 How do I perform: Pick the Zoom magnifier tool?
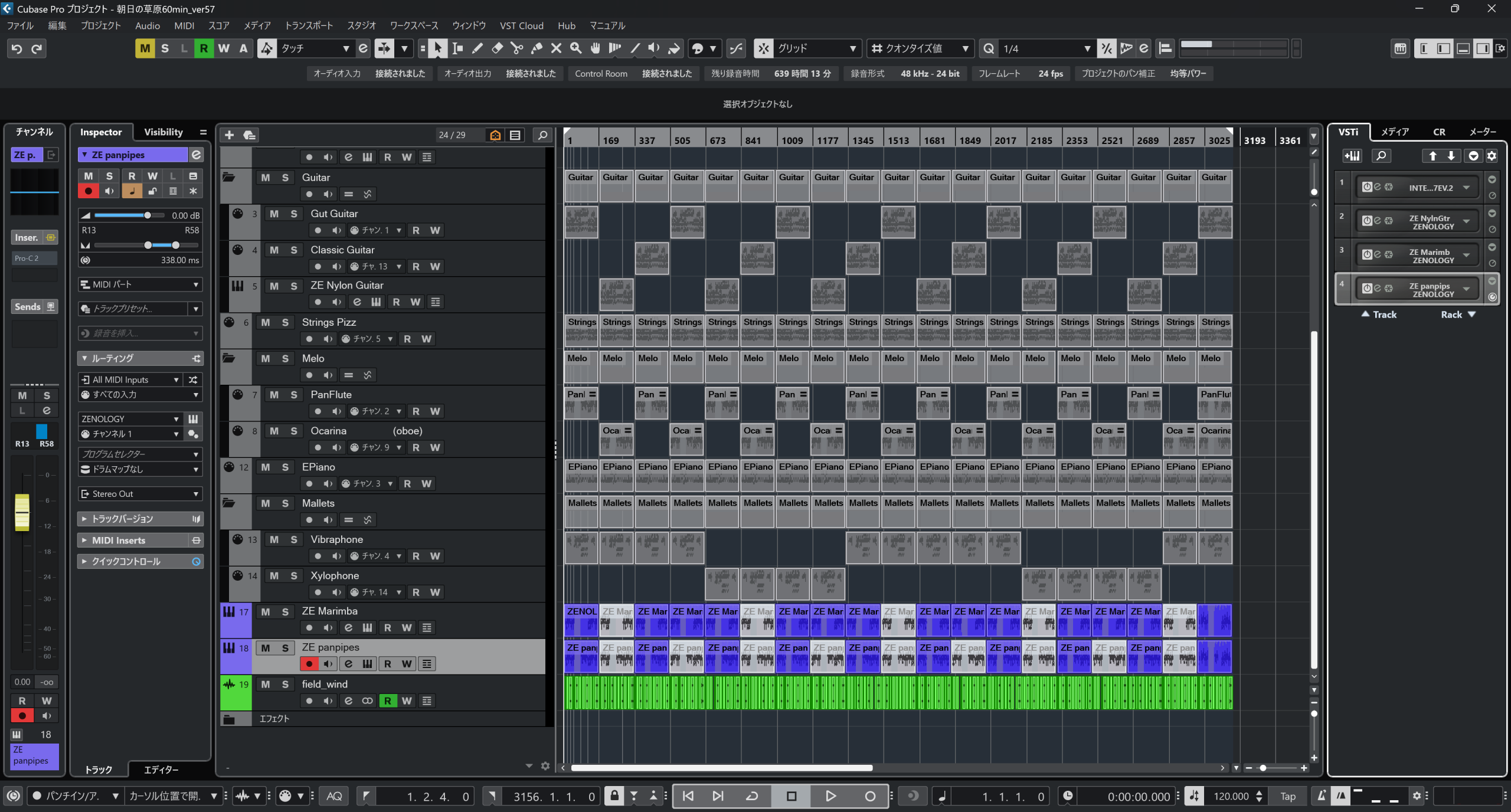[x=575, y=48]
